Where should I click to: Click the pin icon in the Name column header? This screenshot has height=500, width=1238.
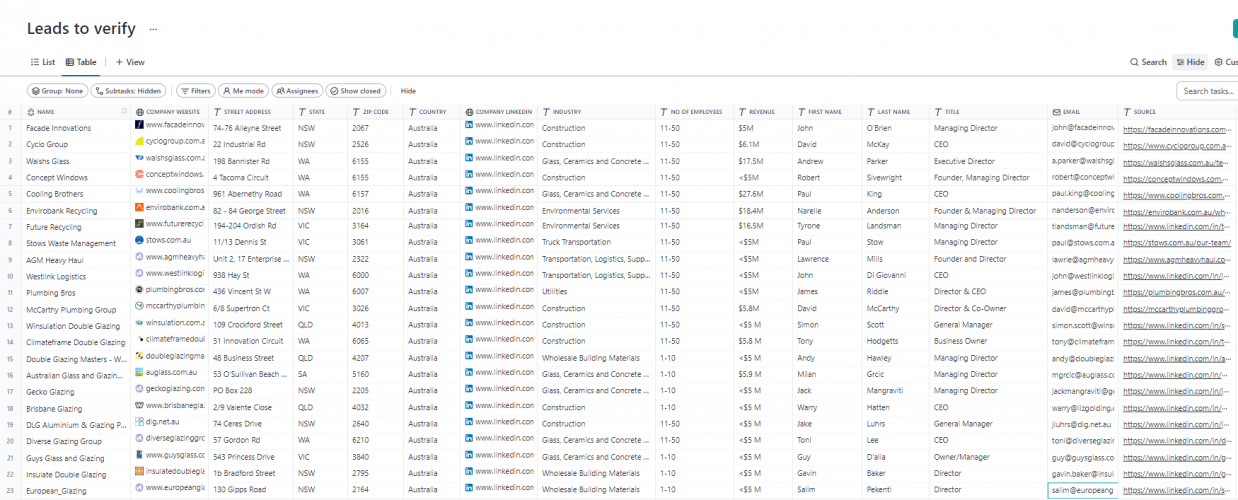click(125, 112)
